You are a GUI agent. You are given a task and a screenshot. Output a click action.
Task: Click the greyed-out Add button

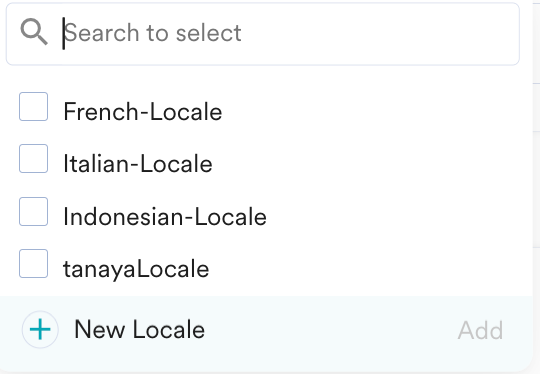(480, 330)
